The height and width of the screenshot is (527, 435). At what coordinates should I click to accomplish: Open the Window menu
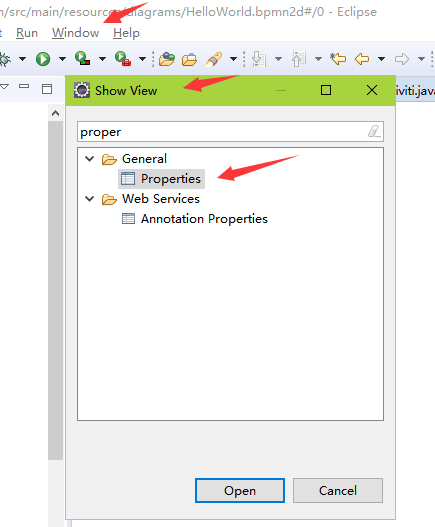[x=76, y=33]
